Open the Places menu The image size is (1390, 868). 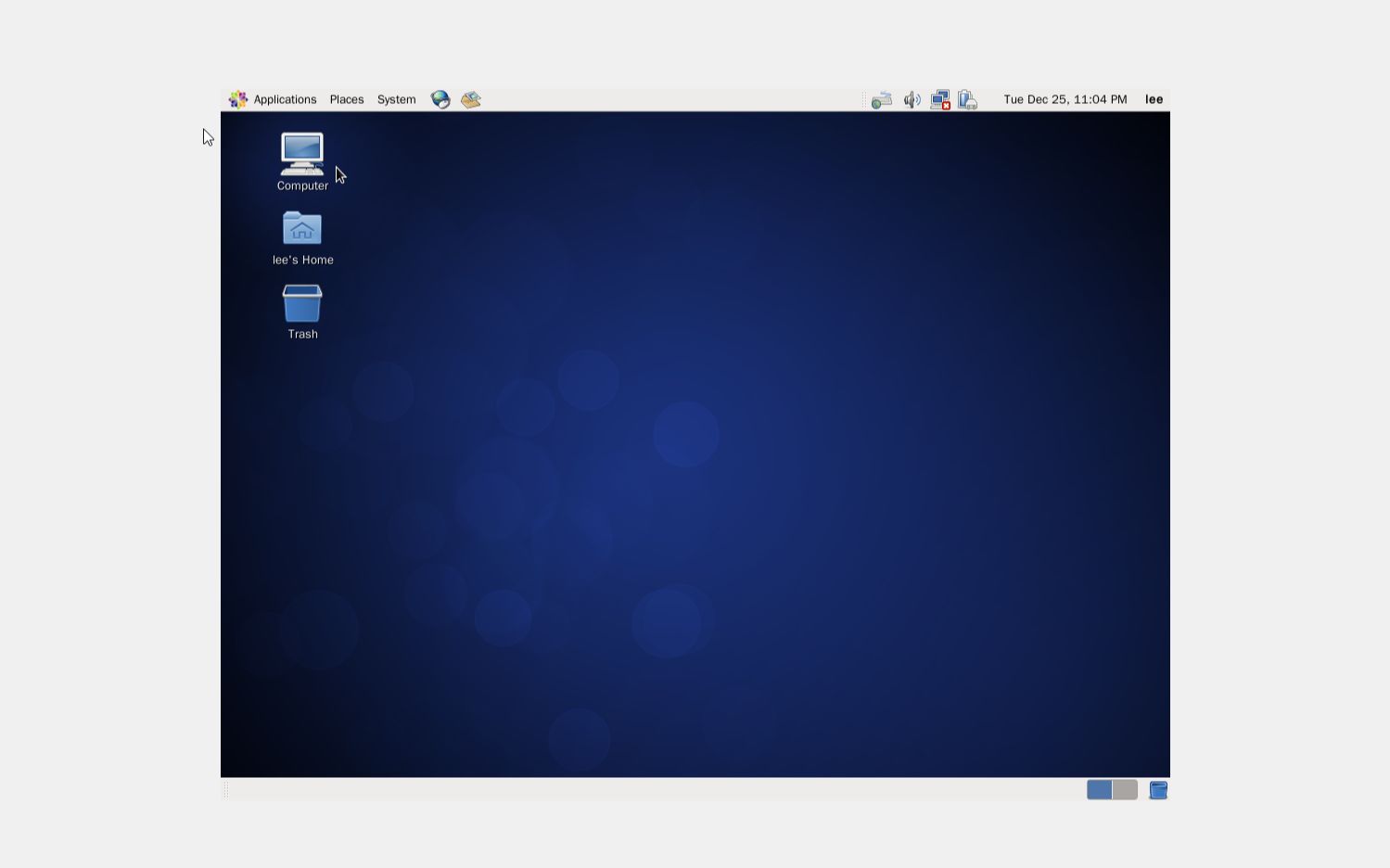tap(347, 99)
